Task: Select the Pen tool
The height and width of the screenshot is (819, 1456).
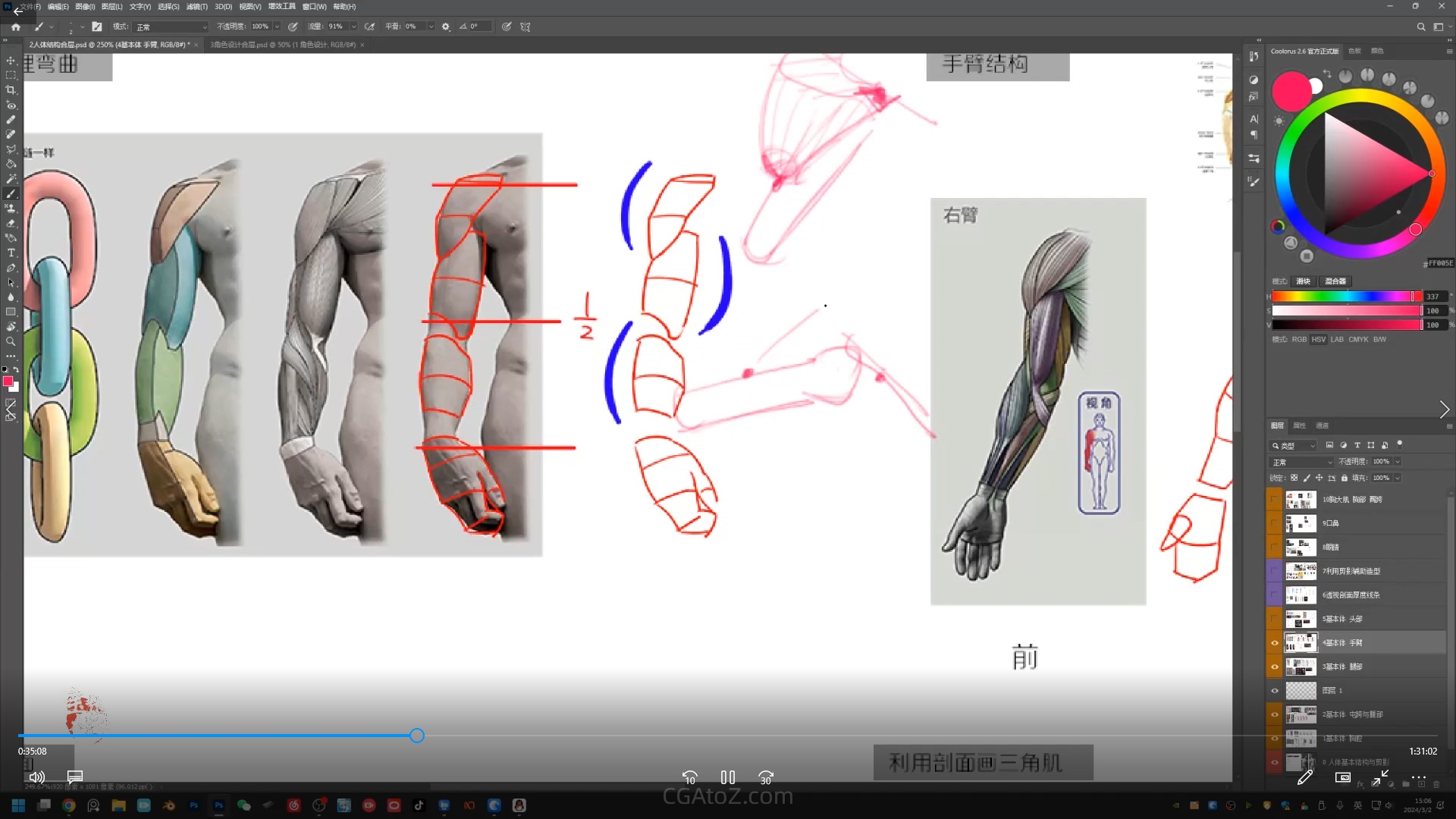Action: [11, 268]
